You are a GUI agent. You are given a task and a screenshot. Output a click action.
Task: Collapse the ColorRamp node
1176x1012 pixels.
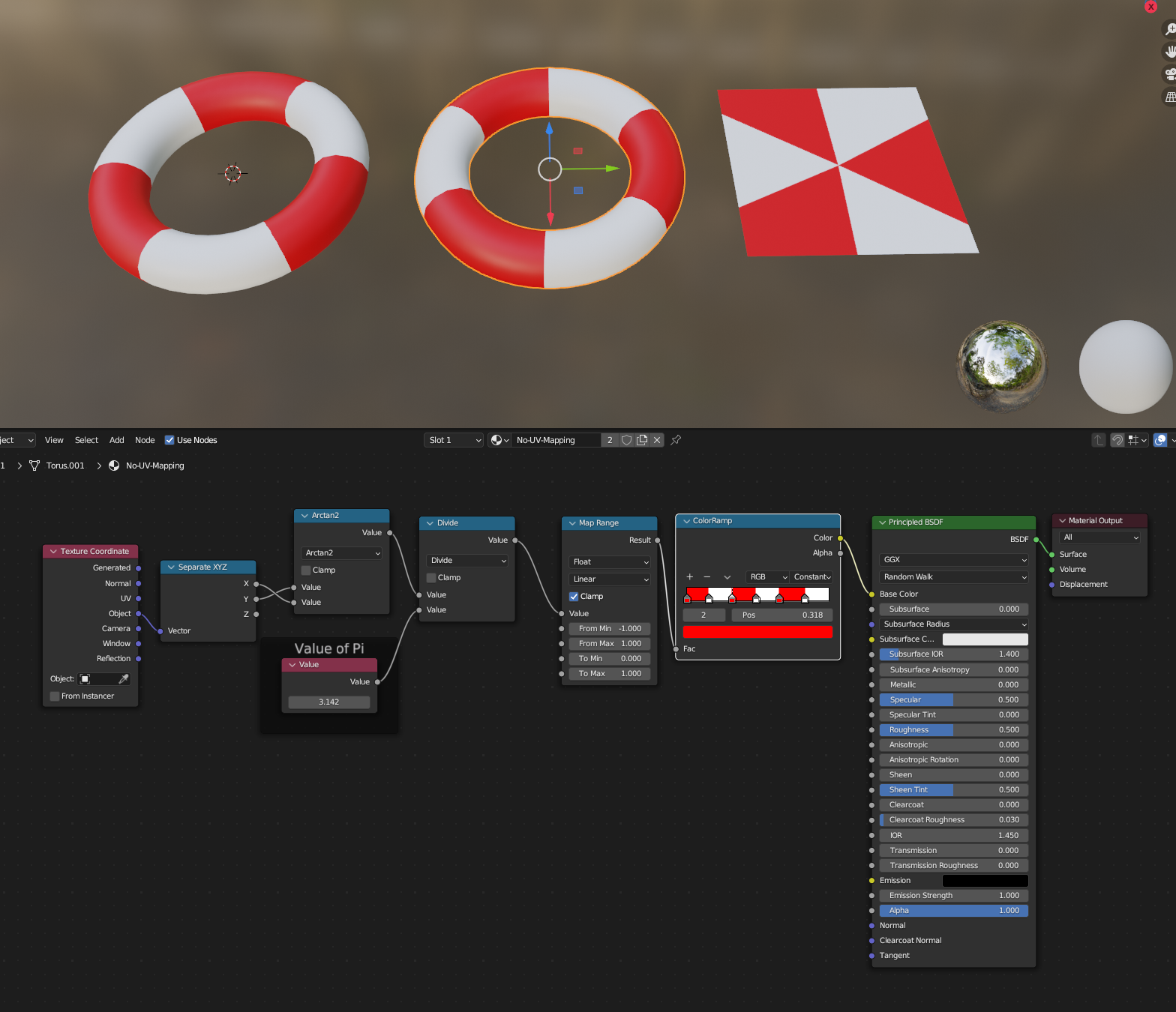pos(686,521)
